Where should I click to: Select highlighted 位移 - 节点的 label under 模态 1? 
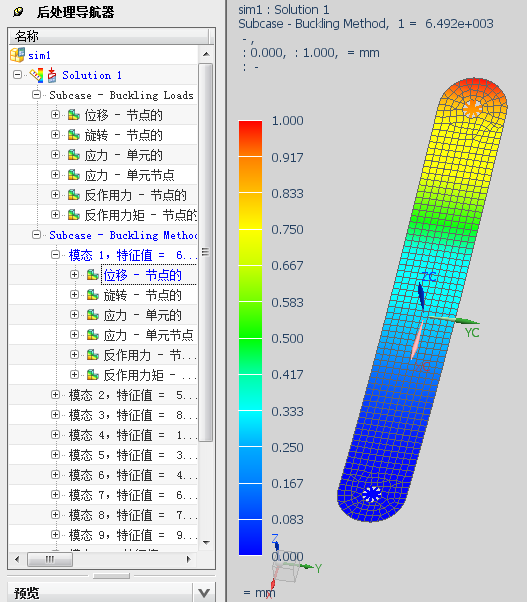142,275
